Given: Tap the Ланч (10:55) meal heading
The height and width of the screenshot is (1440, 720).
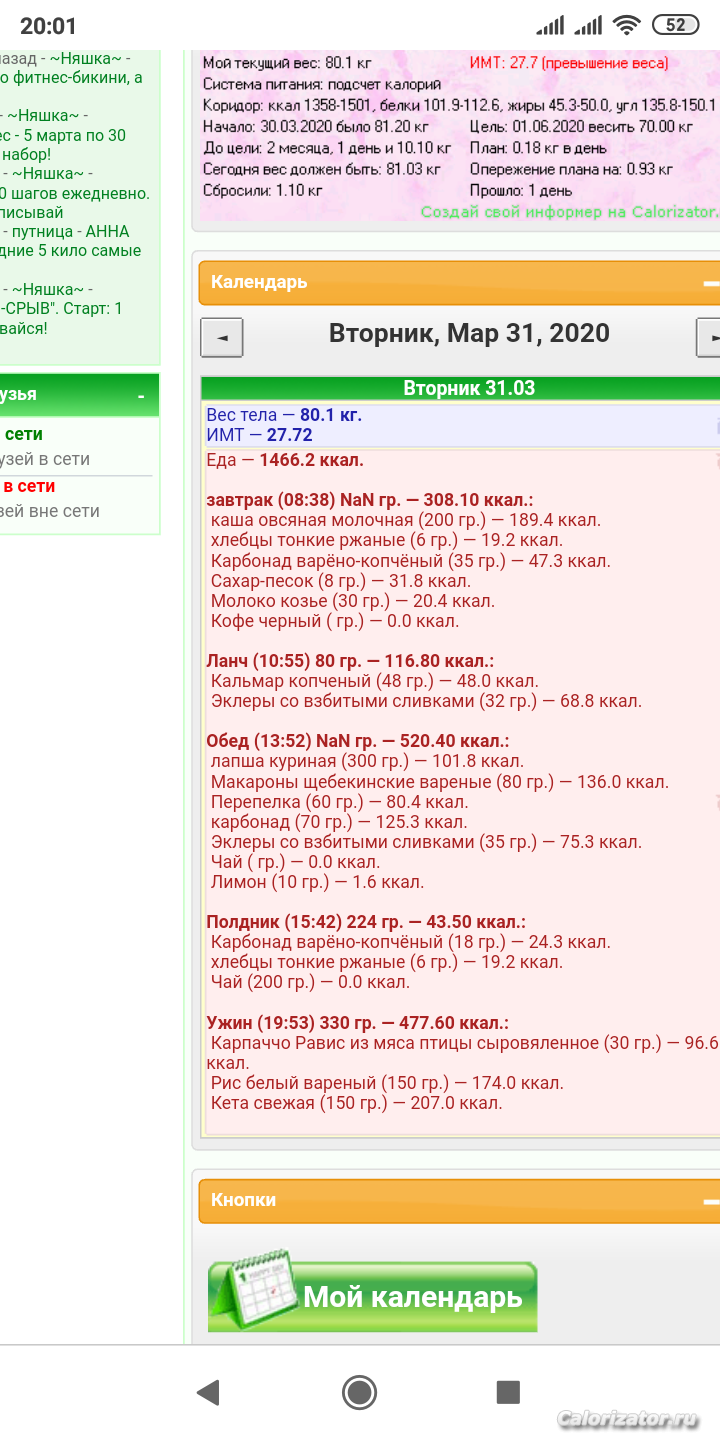Looking at the screenshot, I should pyautogui.click(x=350, y=661).
